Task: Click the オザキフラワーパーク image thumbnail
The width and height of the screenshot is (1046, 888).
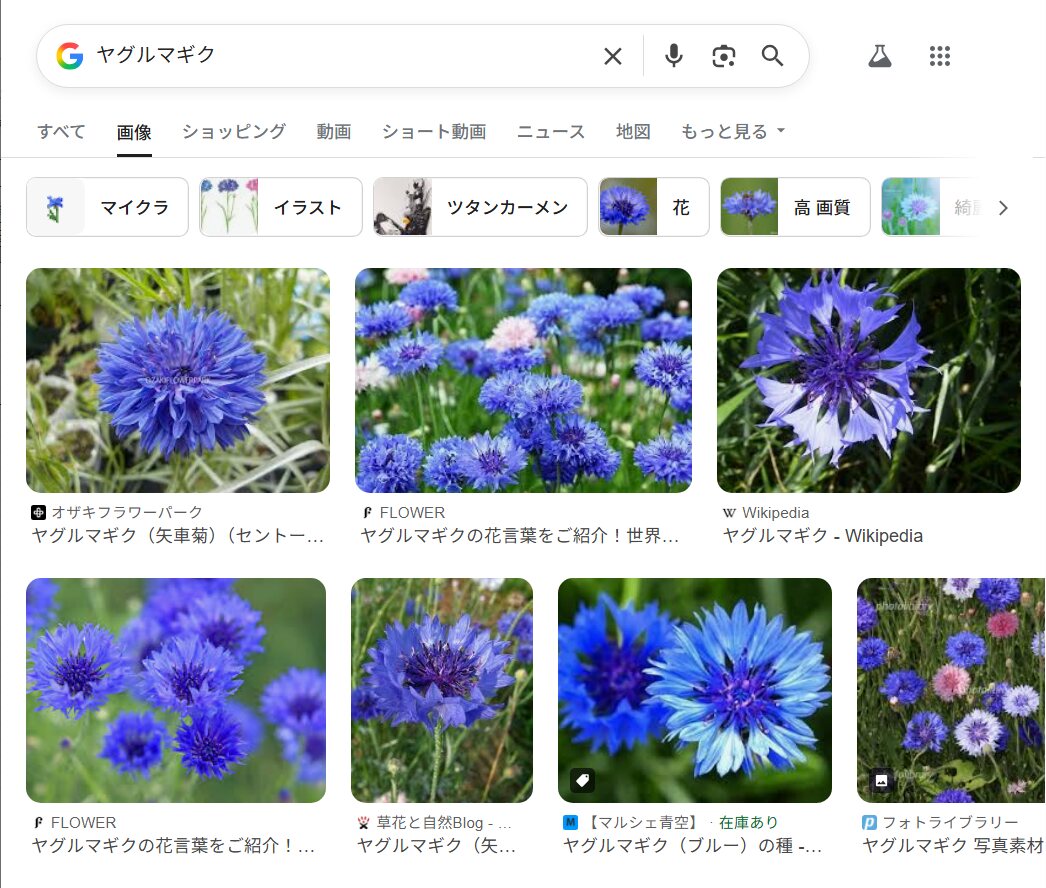Action: tap(178, 380)
